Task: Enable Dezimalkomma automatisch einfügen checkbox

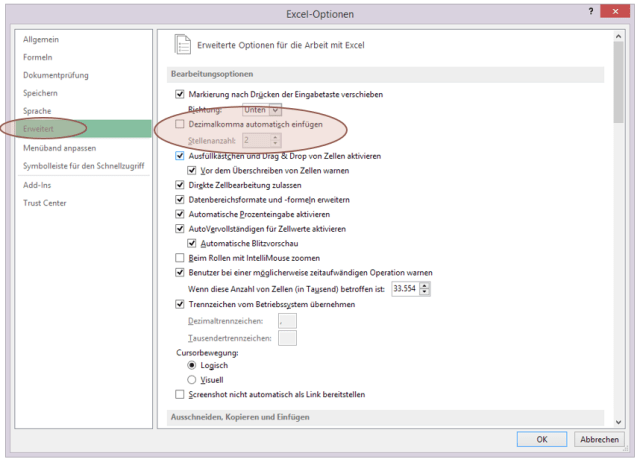Action: pos(180,125)
